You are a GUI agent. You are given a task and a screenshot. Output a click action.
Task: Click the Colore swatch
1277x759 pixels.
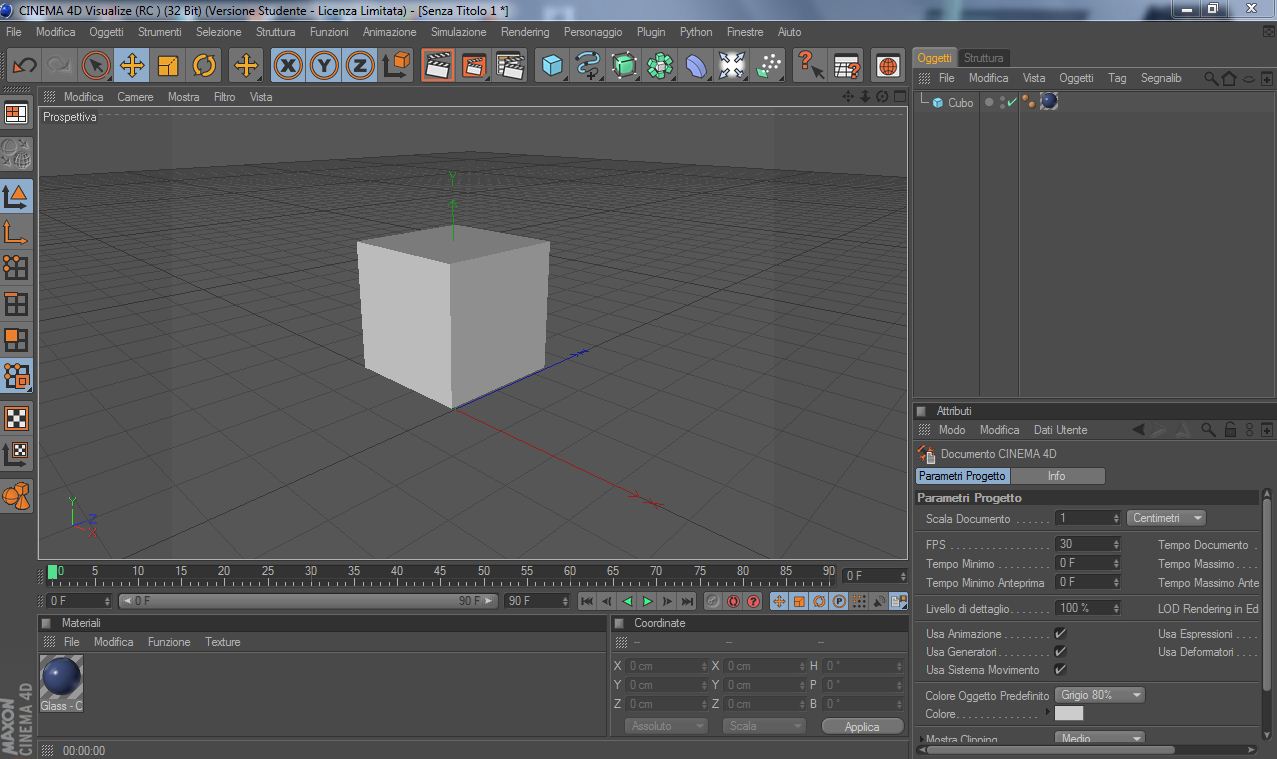pos(1069,714)
